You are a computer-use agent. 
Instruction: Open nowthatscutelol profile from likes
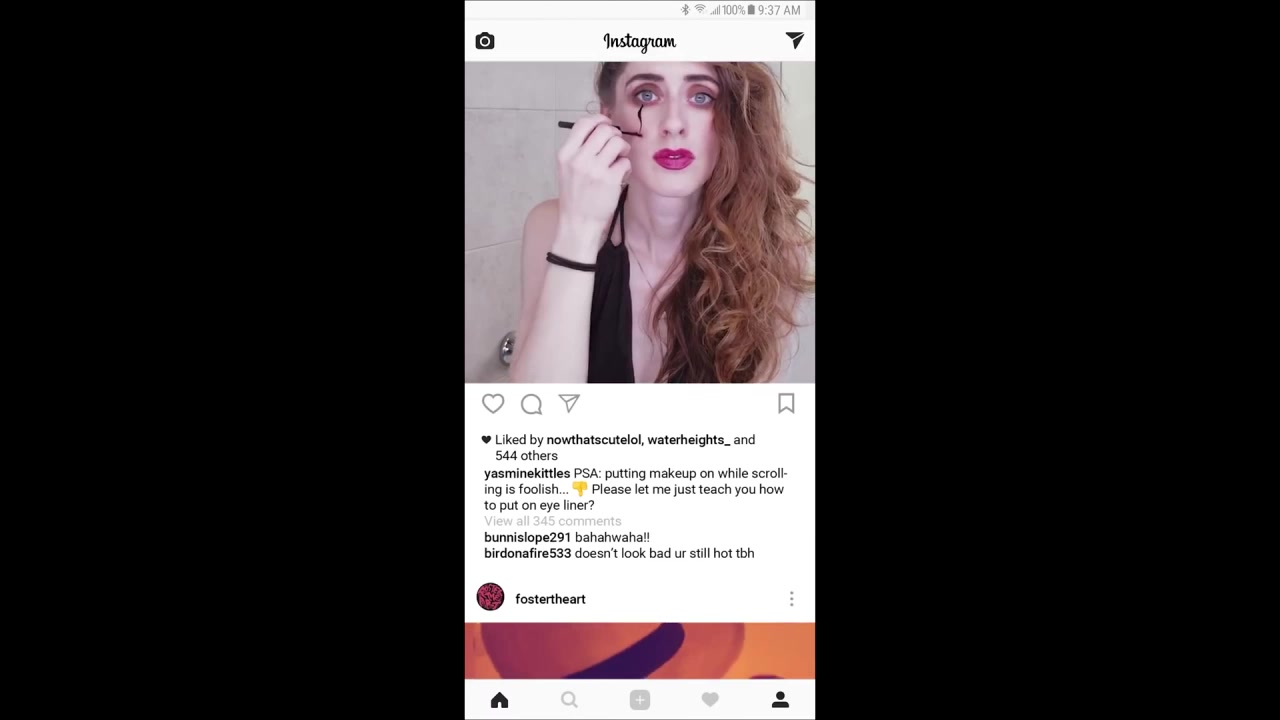click(594, 439)
